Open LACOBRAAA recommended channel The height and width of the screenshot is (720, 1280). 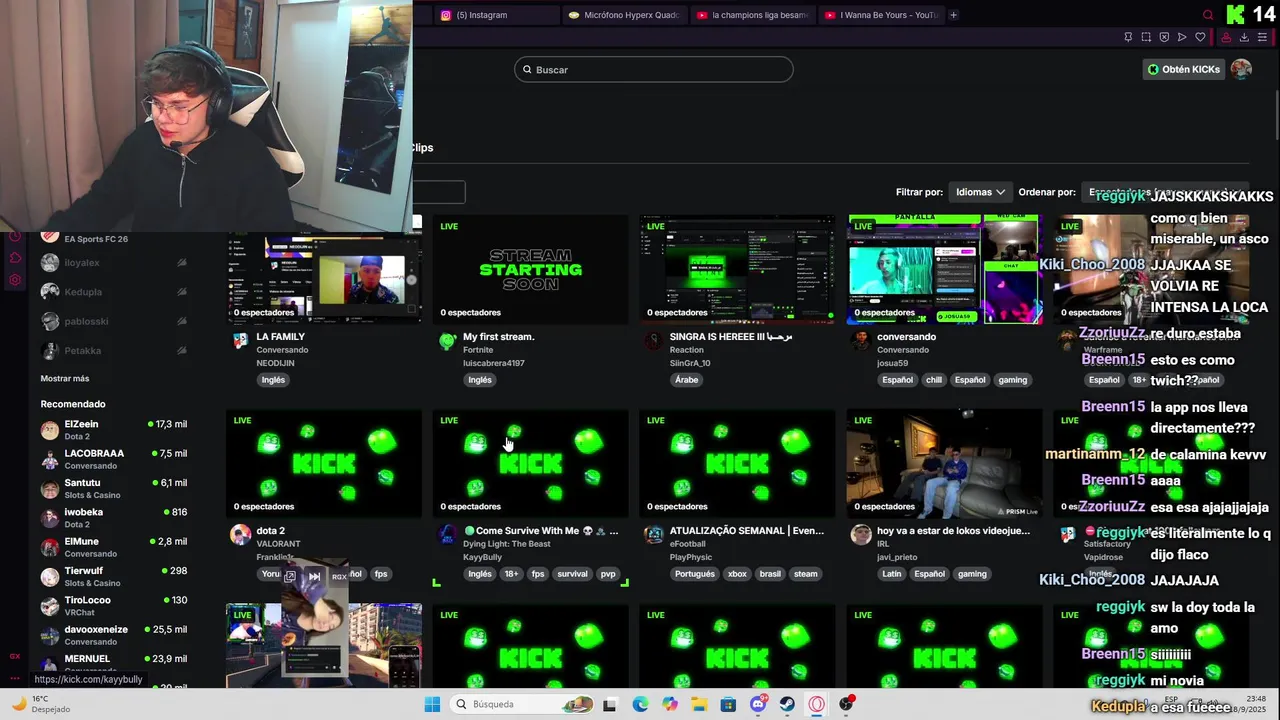click(x=113, y=459)
